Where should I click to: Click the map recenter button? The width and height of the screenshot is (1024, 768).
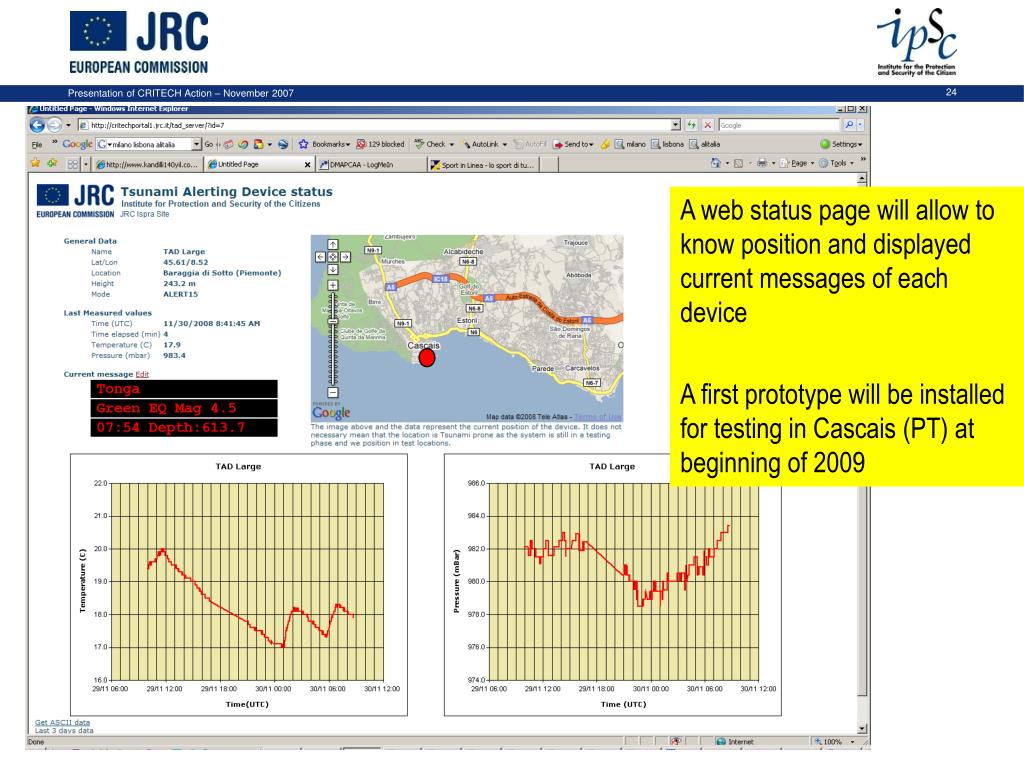click(x=332, y=257)
